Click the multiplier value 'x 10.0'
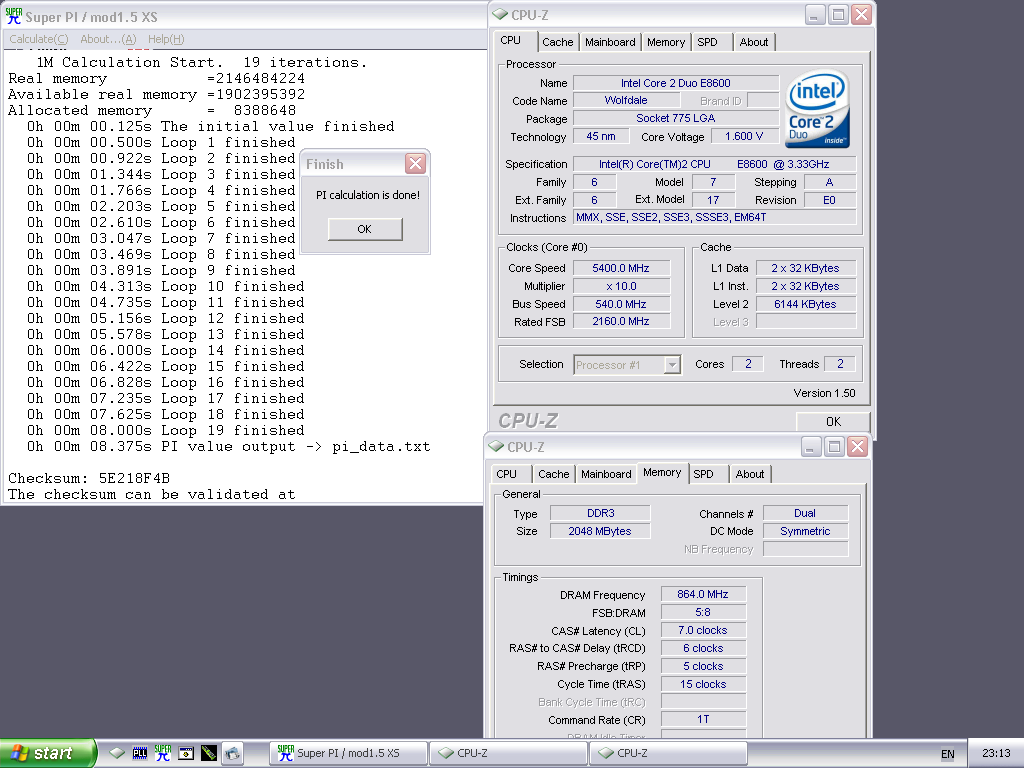This screenshot has height=768, width=1024. point(621,286)
